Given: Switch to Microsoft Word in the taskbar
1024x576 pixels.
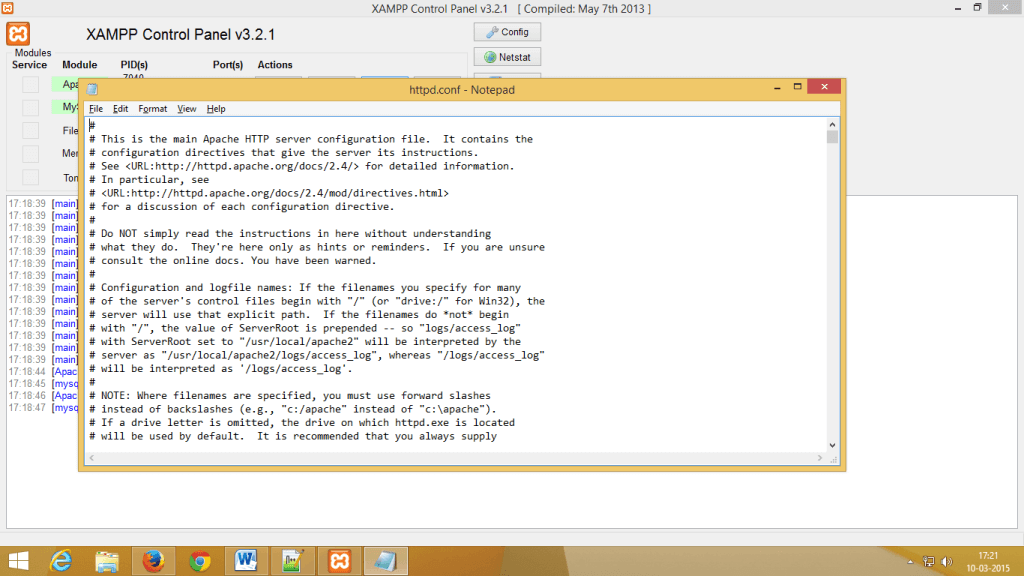Looking at the screenshot, I should (246, 561).
